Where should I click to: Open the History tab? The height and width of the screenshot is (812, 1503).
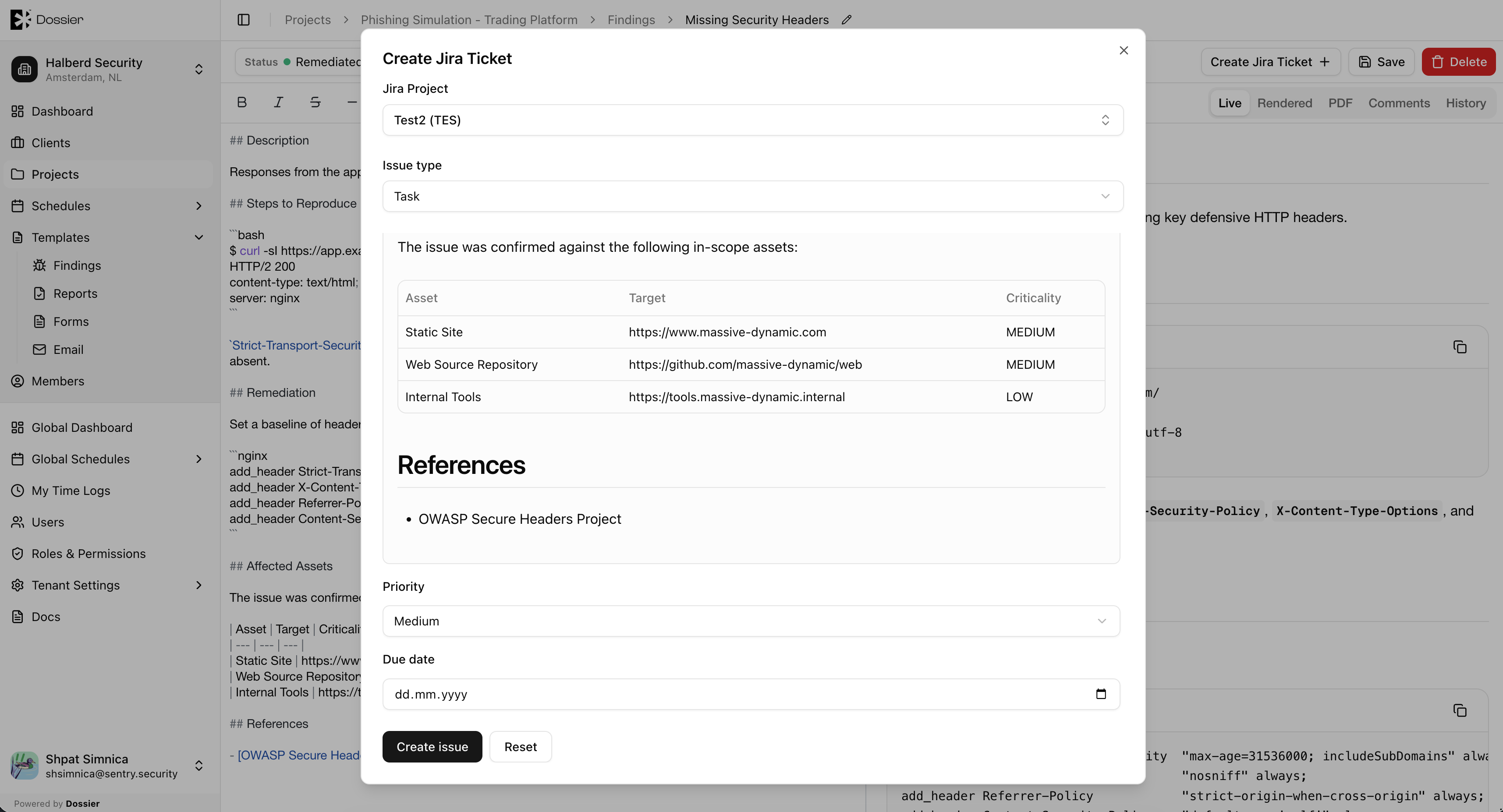tap(1465, 103)
